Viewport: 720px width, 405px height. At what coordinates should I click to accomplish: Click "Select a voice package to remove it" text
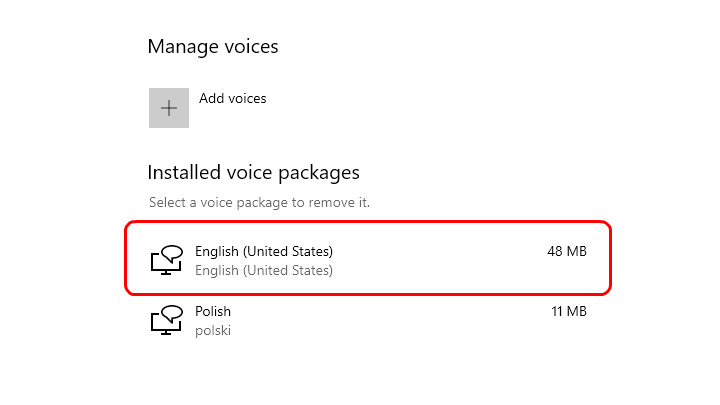click(259, 202)
